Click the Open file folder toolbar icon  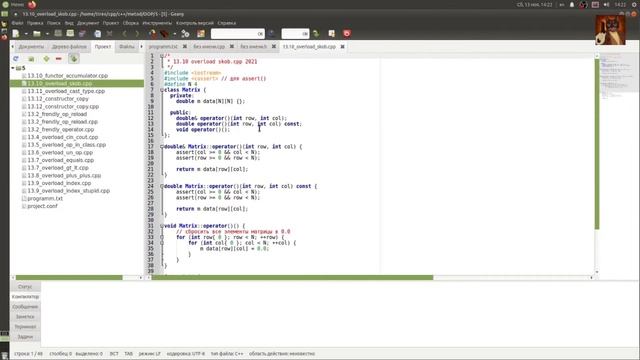tap(37, 34)
